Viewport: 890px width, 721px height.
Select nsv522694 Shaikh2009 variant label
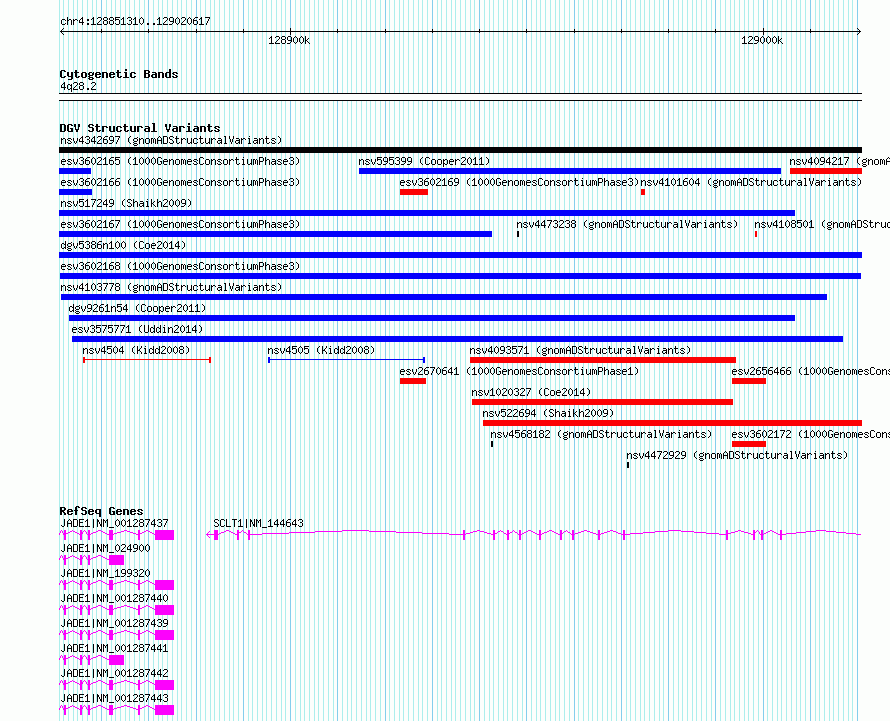tap(548, 413)
